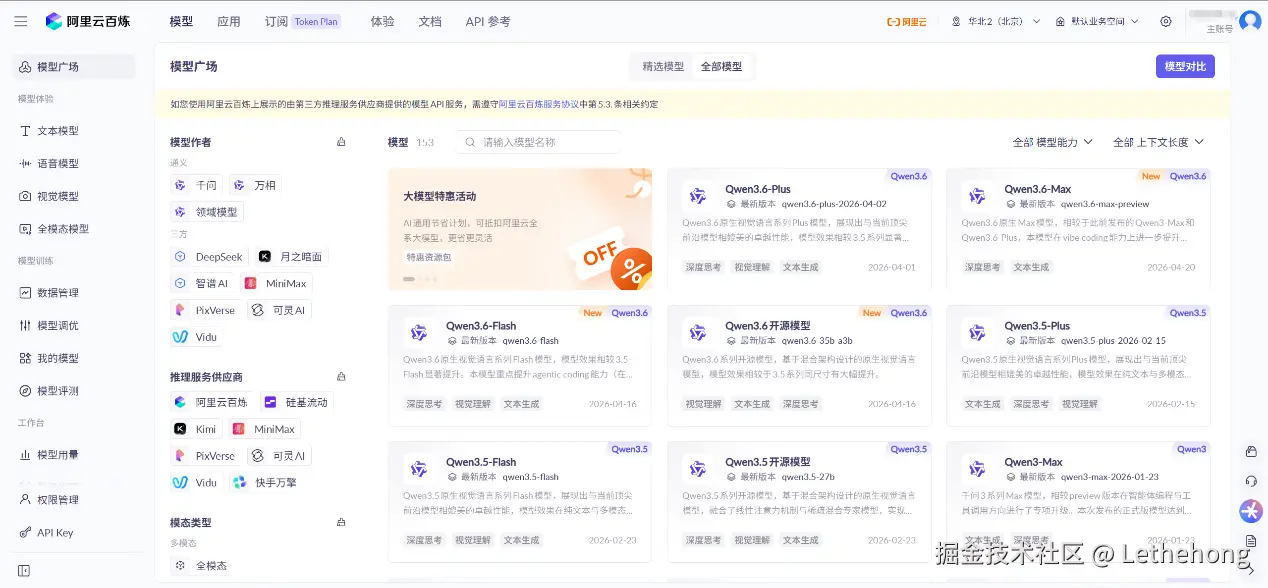Screen dimensions: 1268x588
Task: Click the pin icon beside 模型作者
Action: click(x=341, y=142)
